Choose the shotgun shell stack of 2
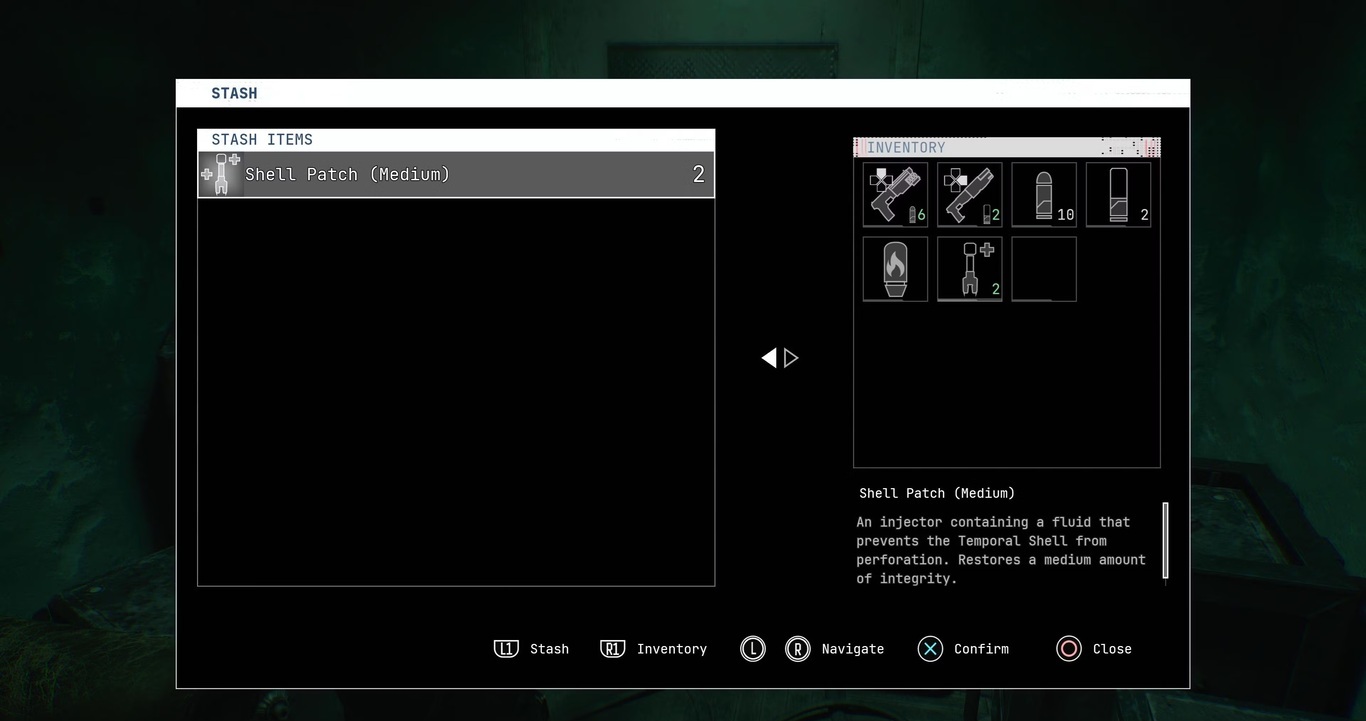This screenshot has width=1366, height=721. [1117, 195]
